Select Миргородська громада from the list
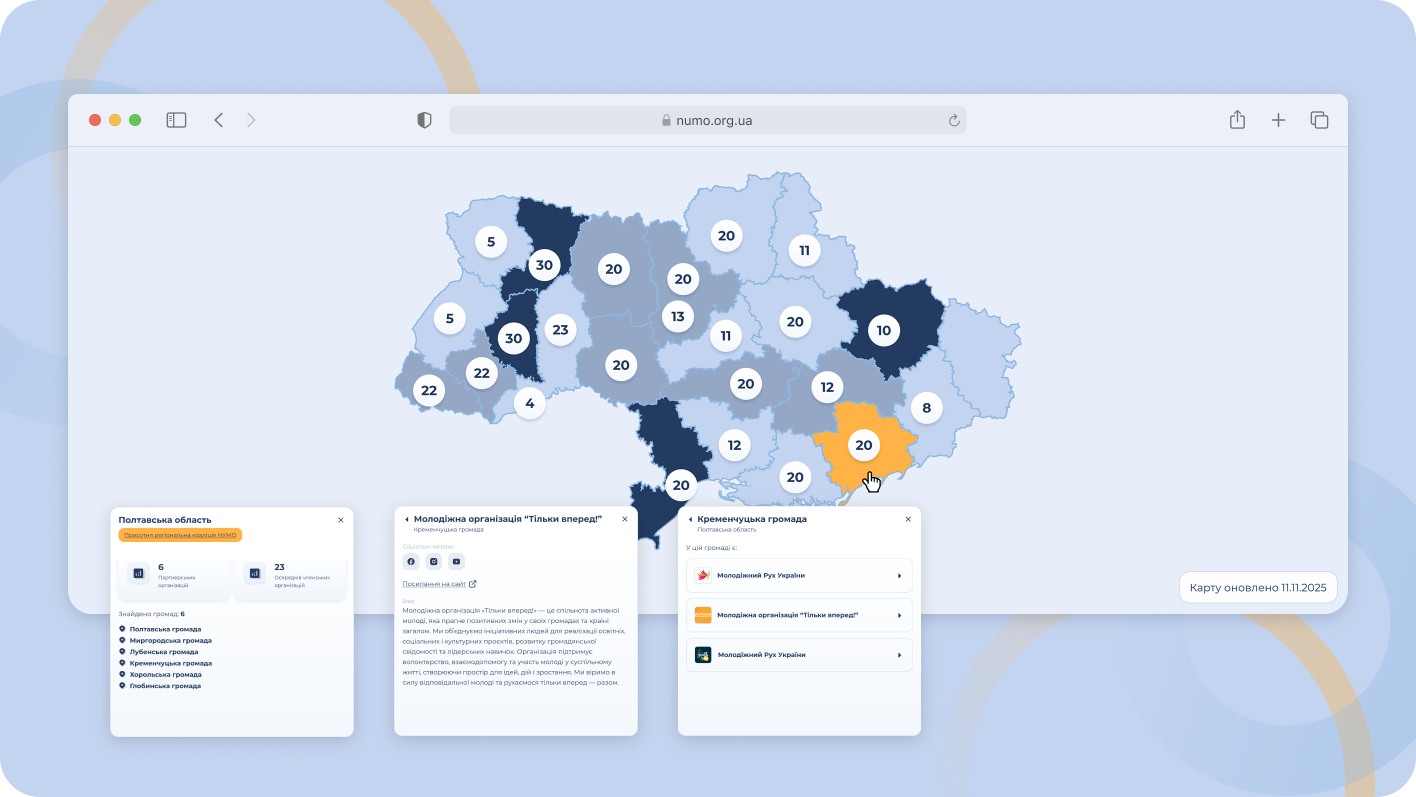This screenshot has width=1416, height=797. pos(170,640)
